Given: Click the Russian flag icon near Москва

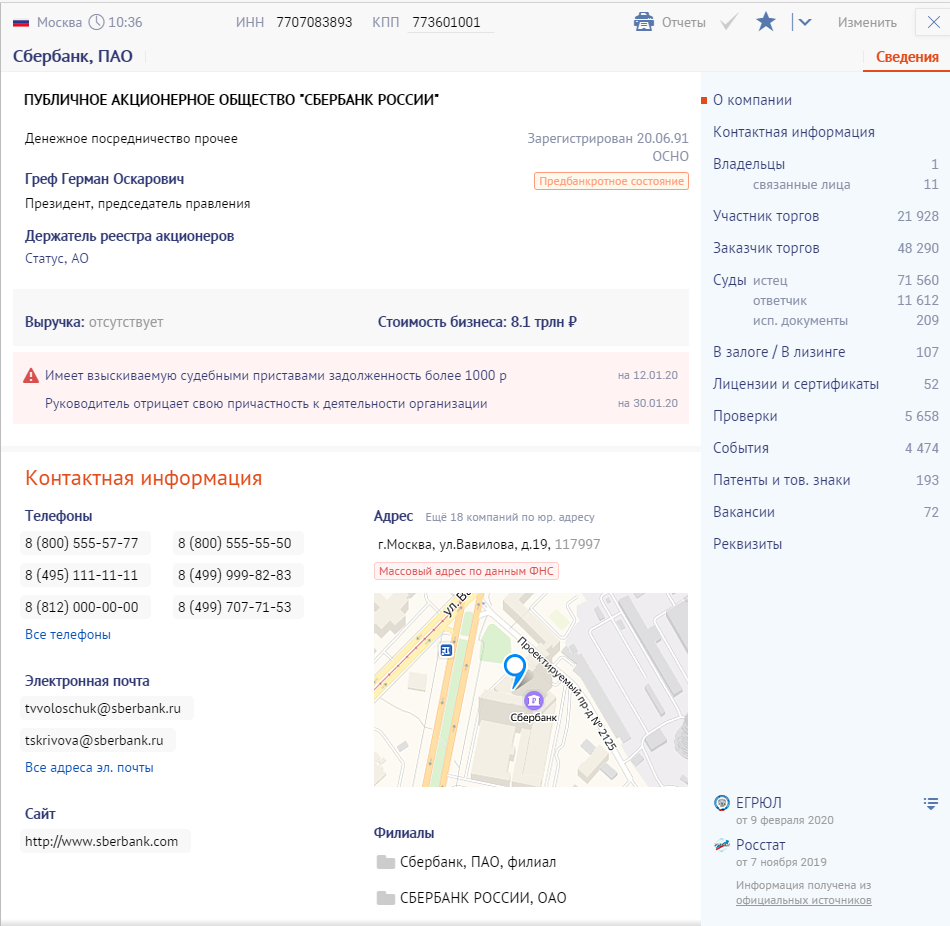Looking at the screenshot, I should pos(21,22).
